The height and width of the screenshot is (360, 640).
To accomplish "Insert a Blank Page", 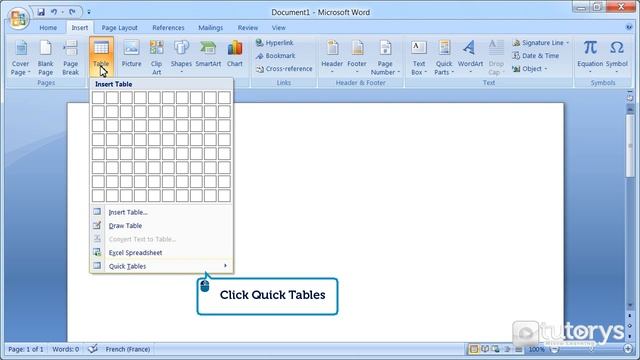I will click(45, 58).
